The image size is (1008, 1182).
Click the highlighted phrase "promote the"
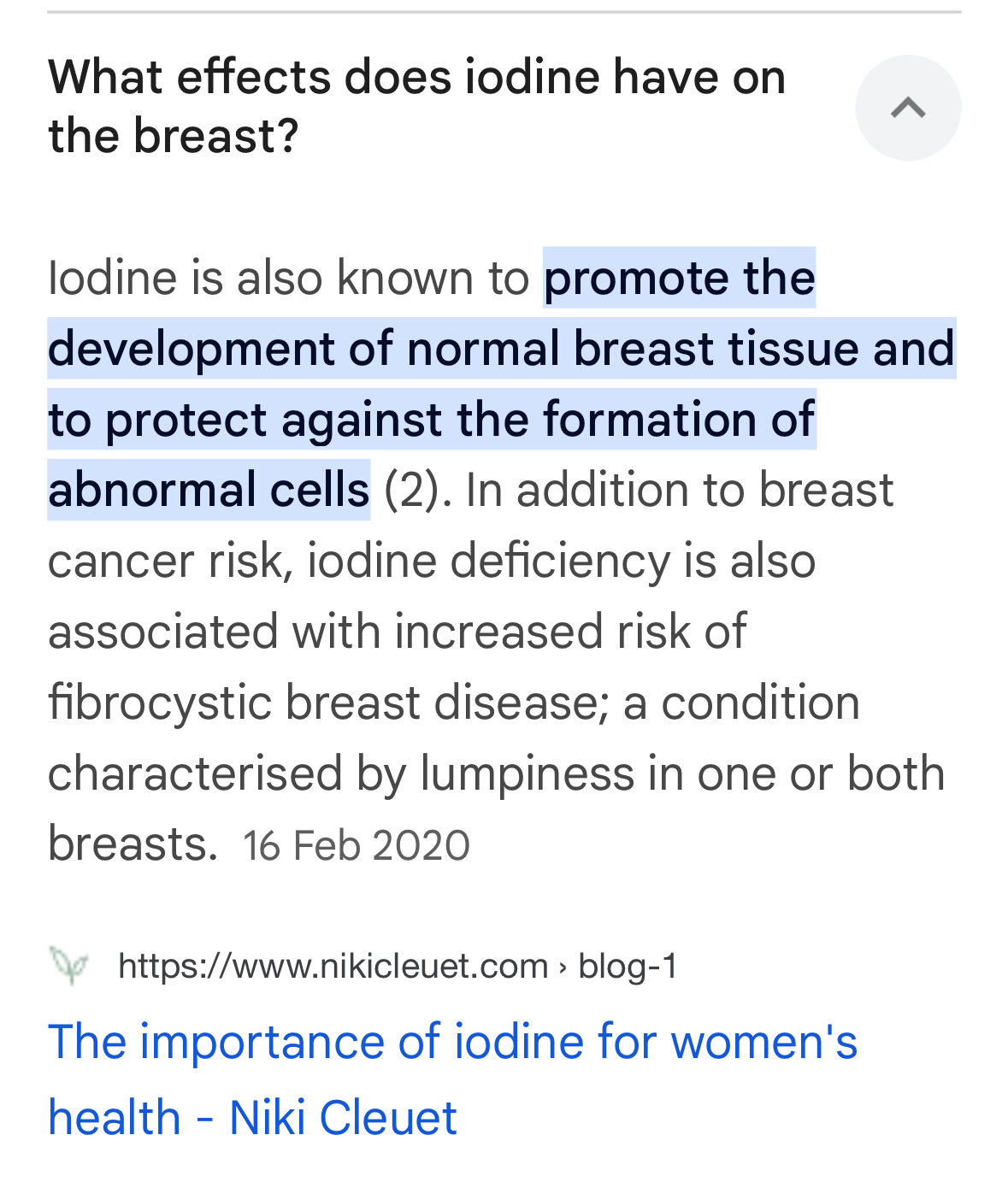[x=679, y=278]
